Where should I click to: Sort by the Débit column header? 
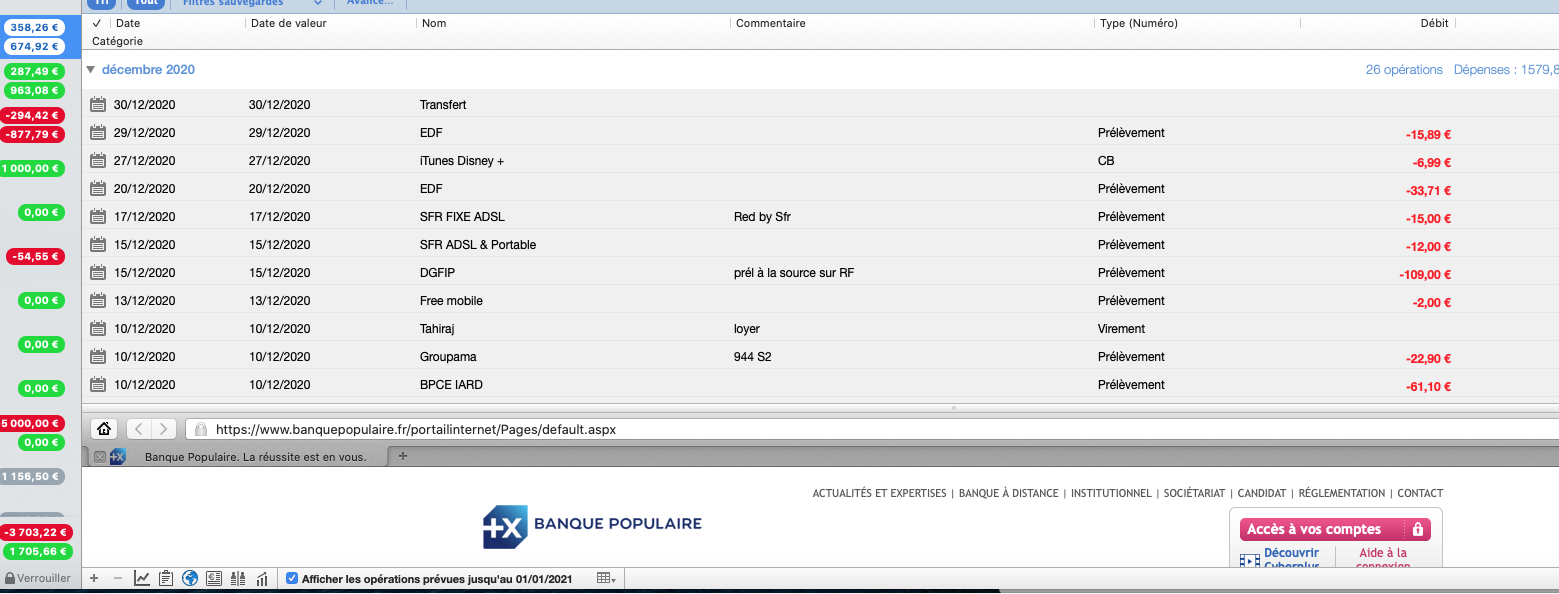pyautogui.click(x=1434, y=23)
